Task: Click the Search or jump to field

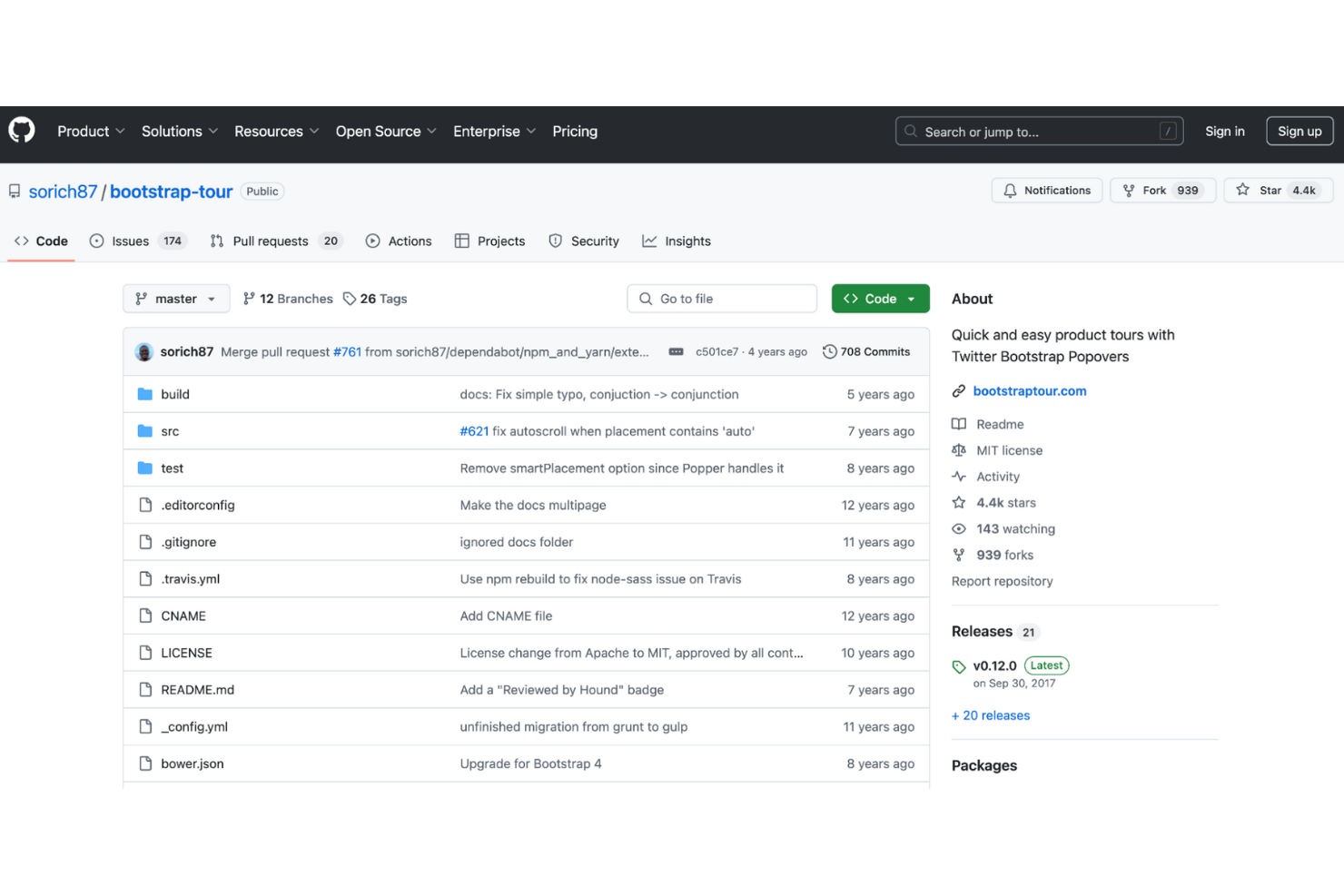Action: click(x=1039, y=132)
